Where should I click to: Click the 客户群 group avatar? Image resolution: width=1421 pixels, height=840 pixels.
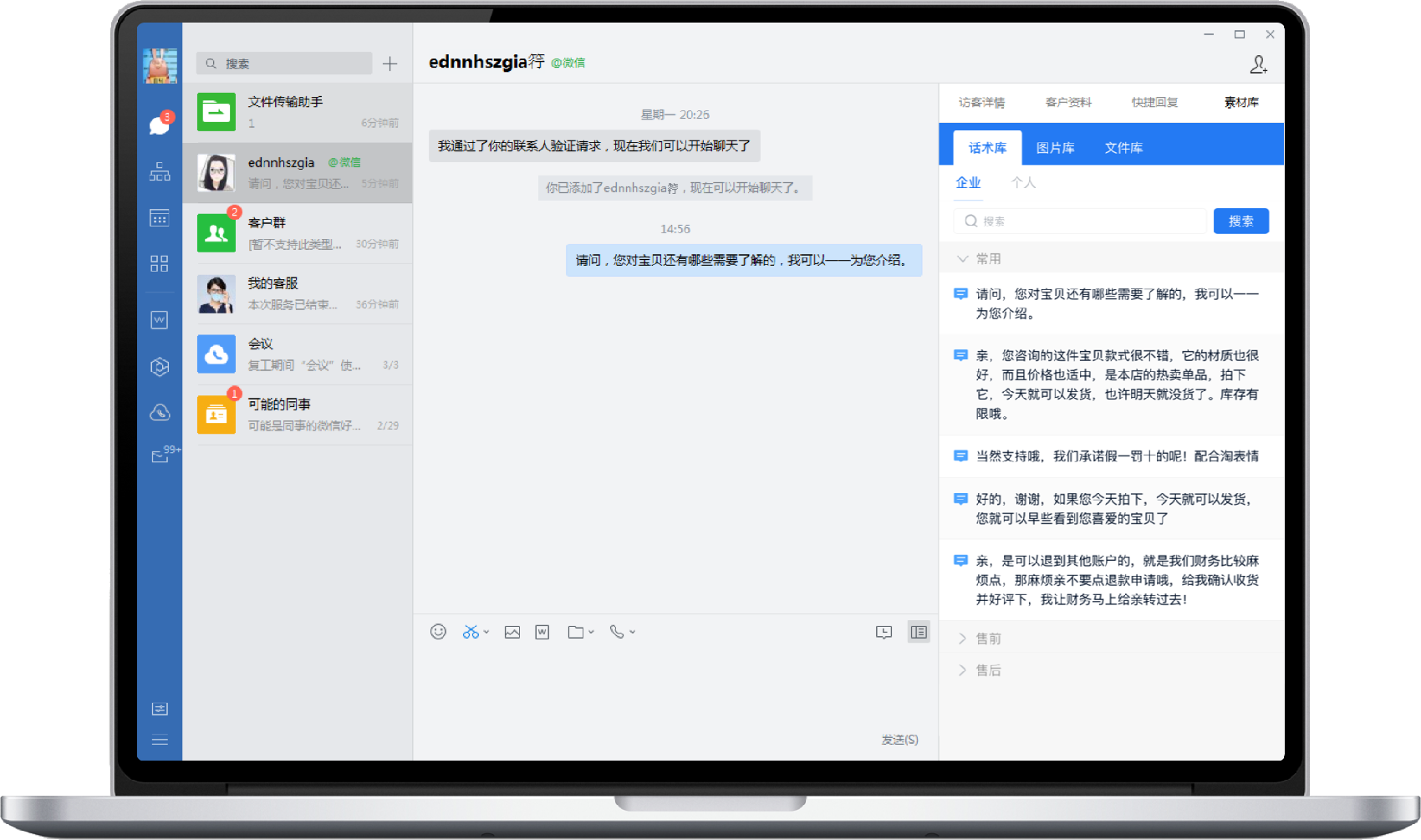coord(216,233)
